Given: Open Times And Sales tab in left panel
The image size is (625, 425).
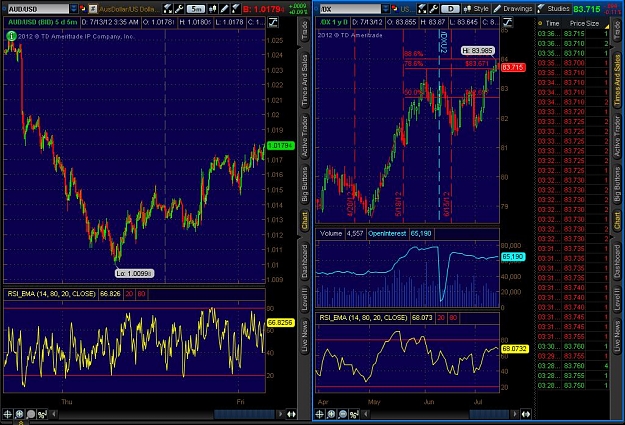Looking at the screenshot, I should [x=305, y=80].
